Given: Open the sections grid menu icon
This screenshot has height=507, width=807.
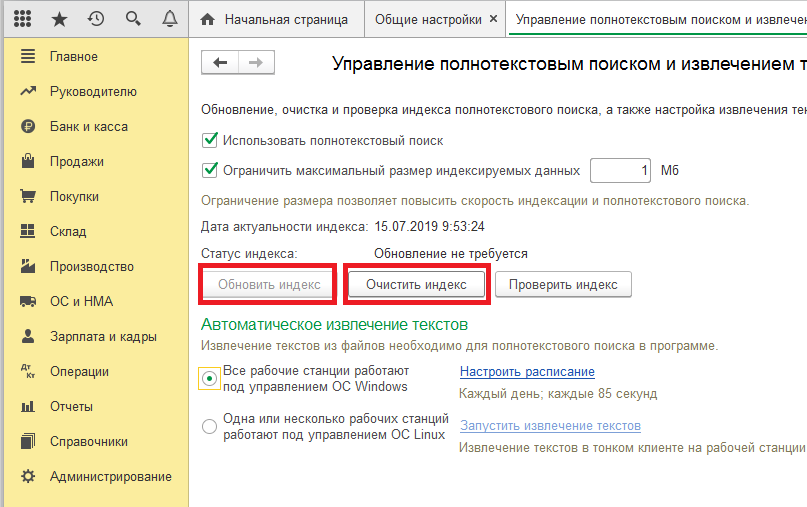Looking at the screenshot, I should (x=22, y=19).
